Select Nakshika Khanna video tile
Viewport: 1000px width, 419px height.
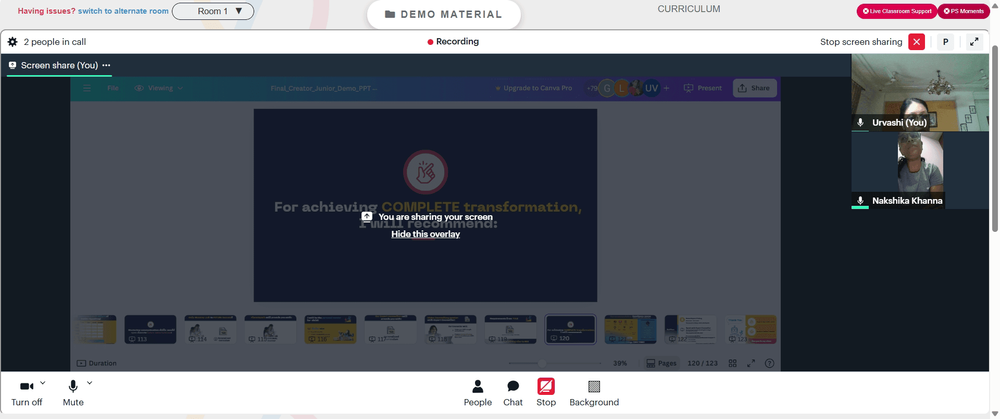(x=920, y=170)
